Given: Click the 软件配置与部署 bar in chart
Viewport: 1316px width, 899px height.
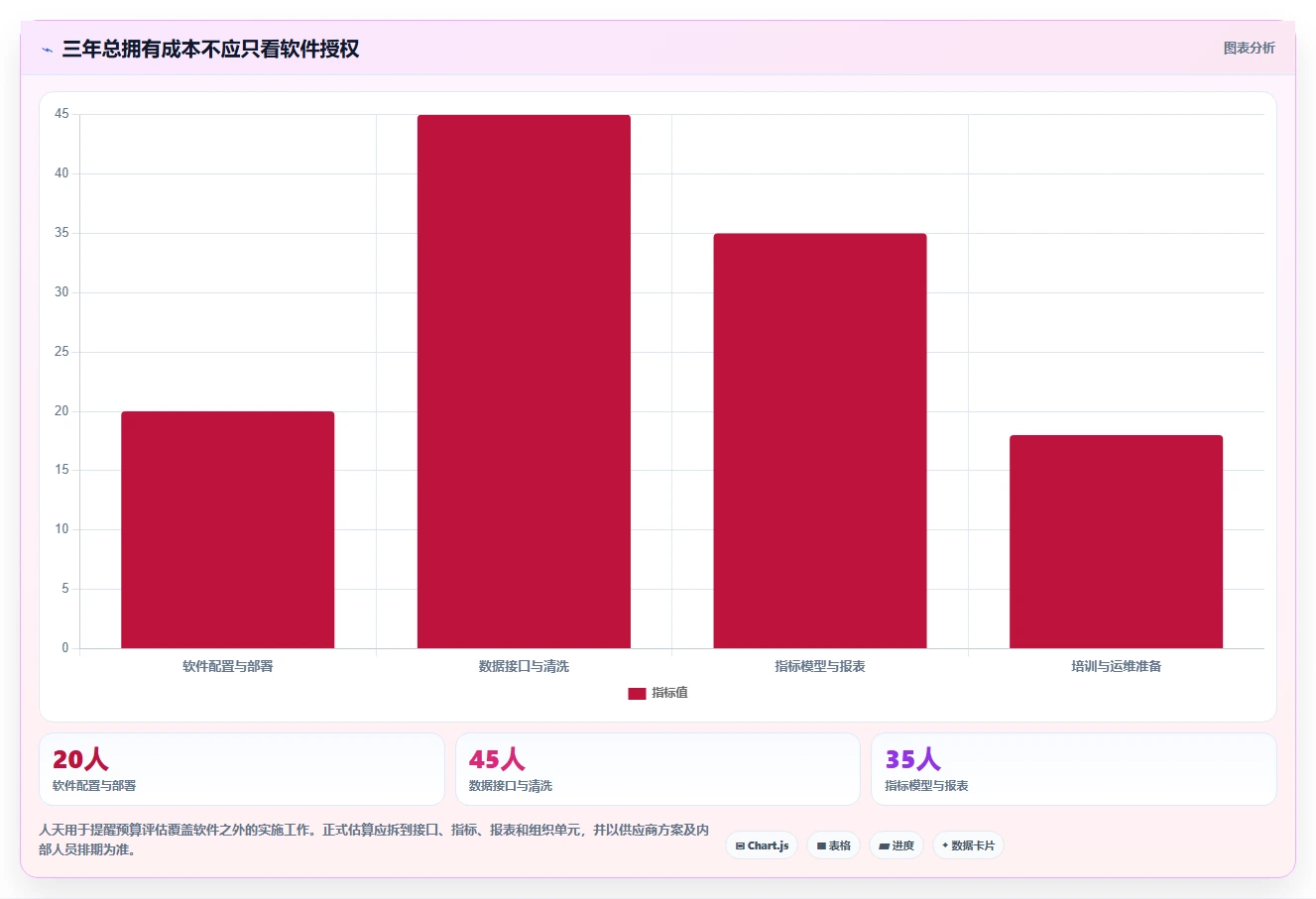Looking at the screenshot, I should 228,530.
